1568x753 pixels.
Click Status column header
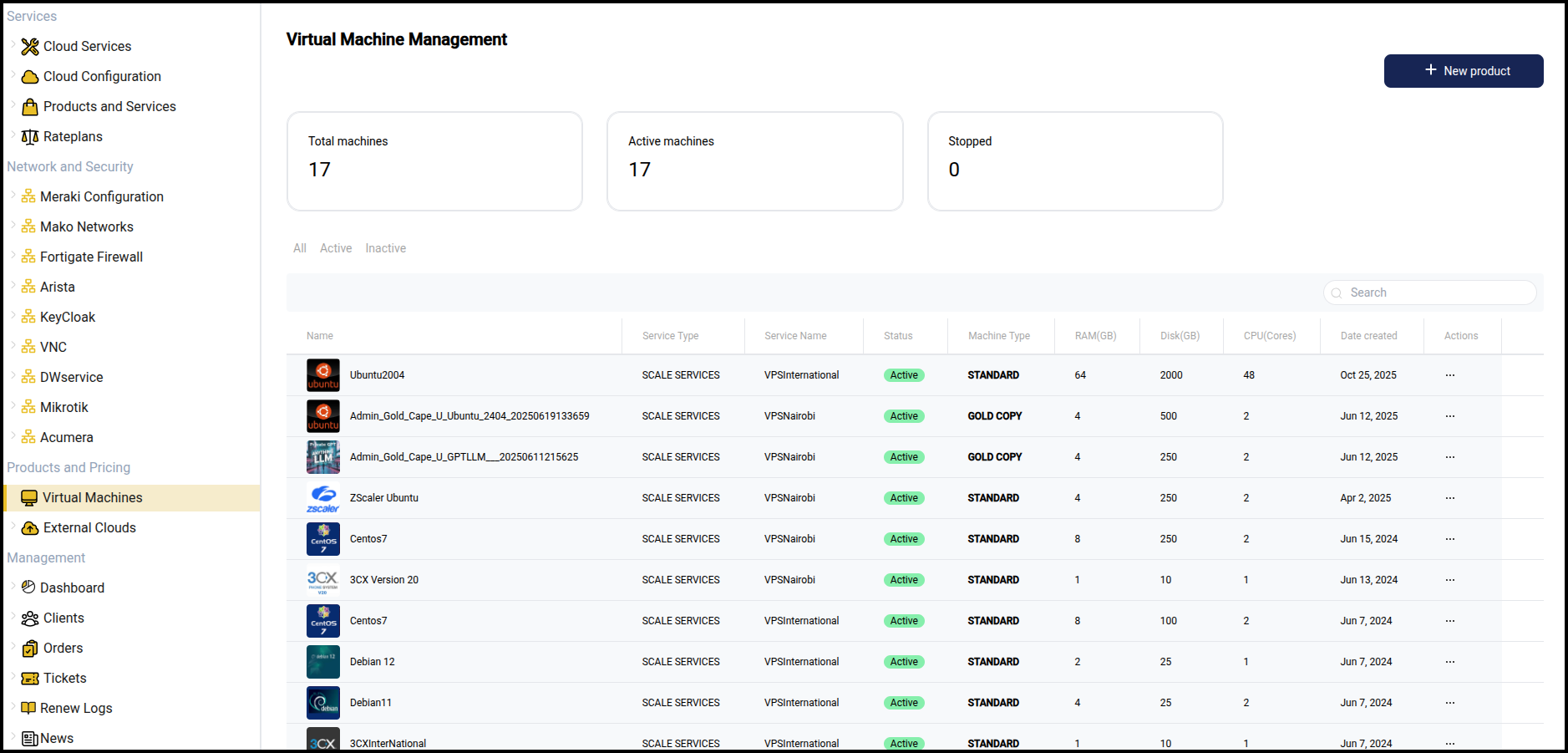(x=898, y=336)
